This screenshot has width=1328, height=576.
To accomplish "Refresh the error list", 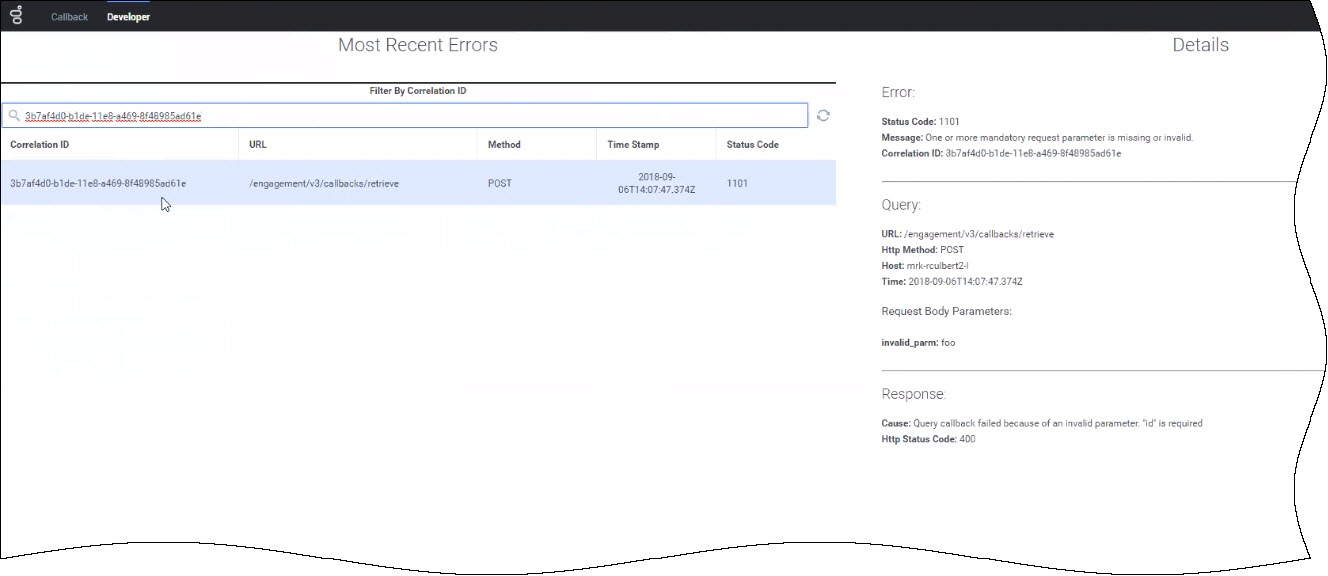I will 823,116.
